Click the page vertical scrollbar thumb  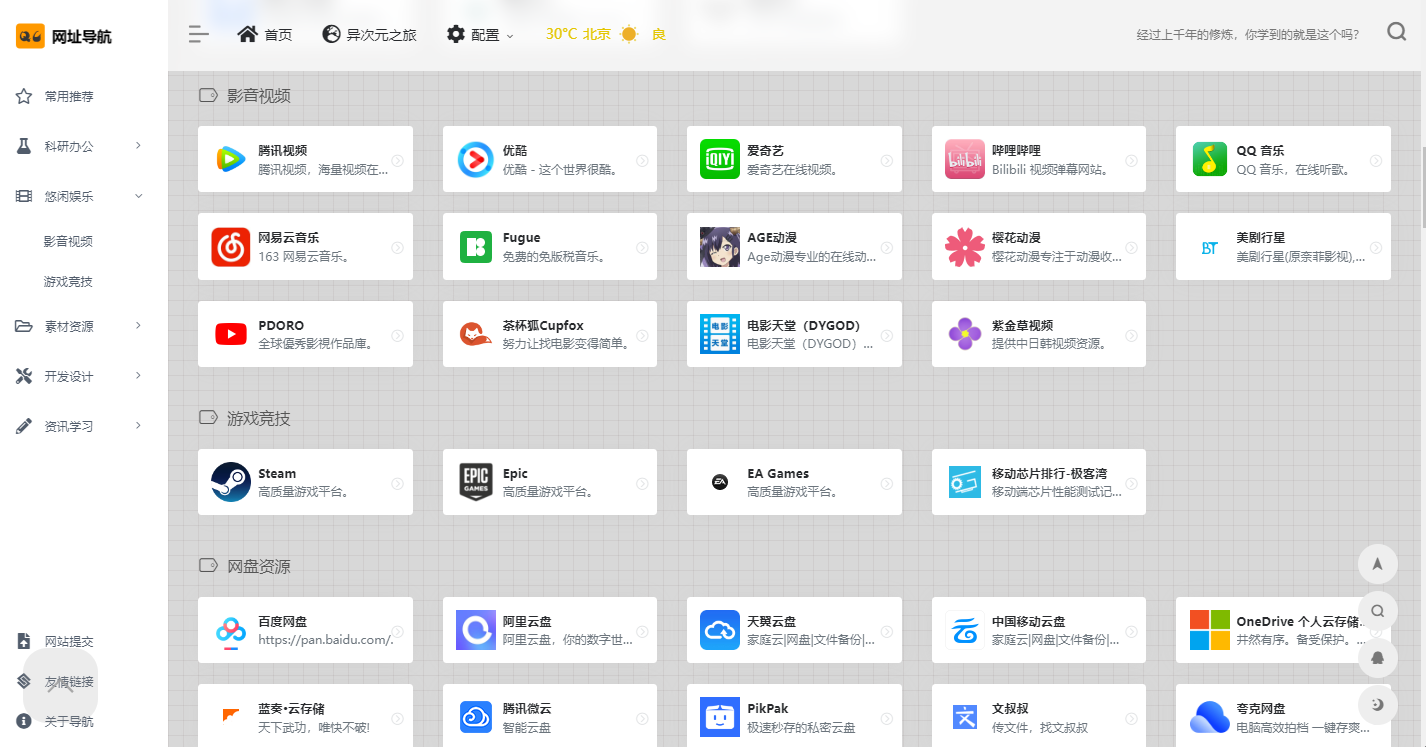pyautogui.click(x=1422, y=188)
